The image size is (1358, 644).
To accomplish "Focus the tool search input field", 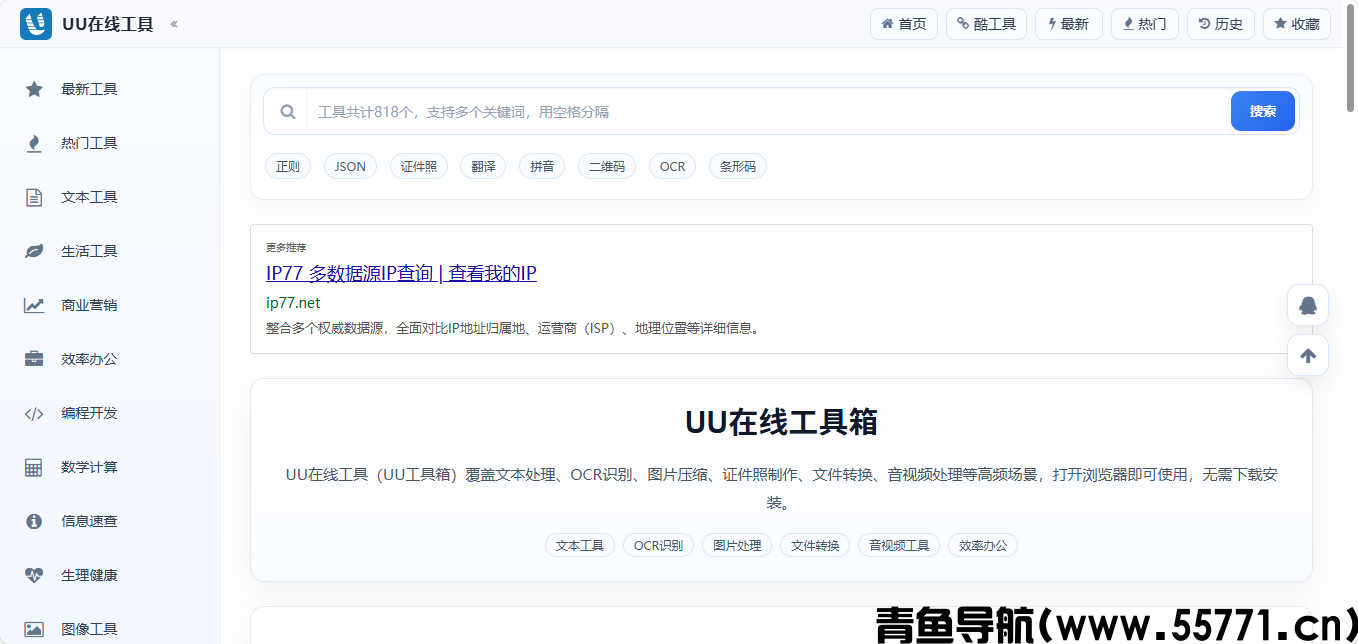I will (767, 112).
